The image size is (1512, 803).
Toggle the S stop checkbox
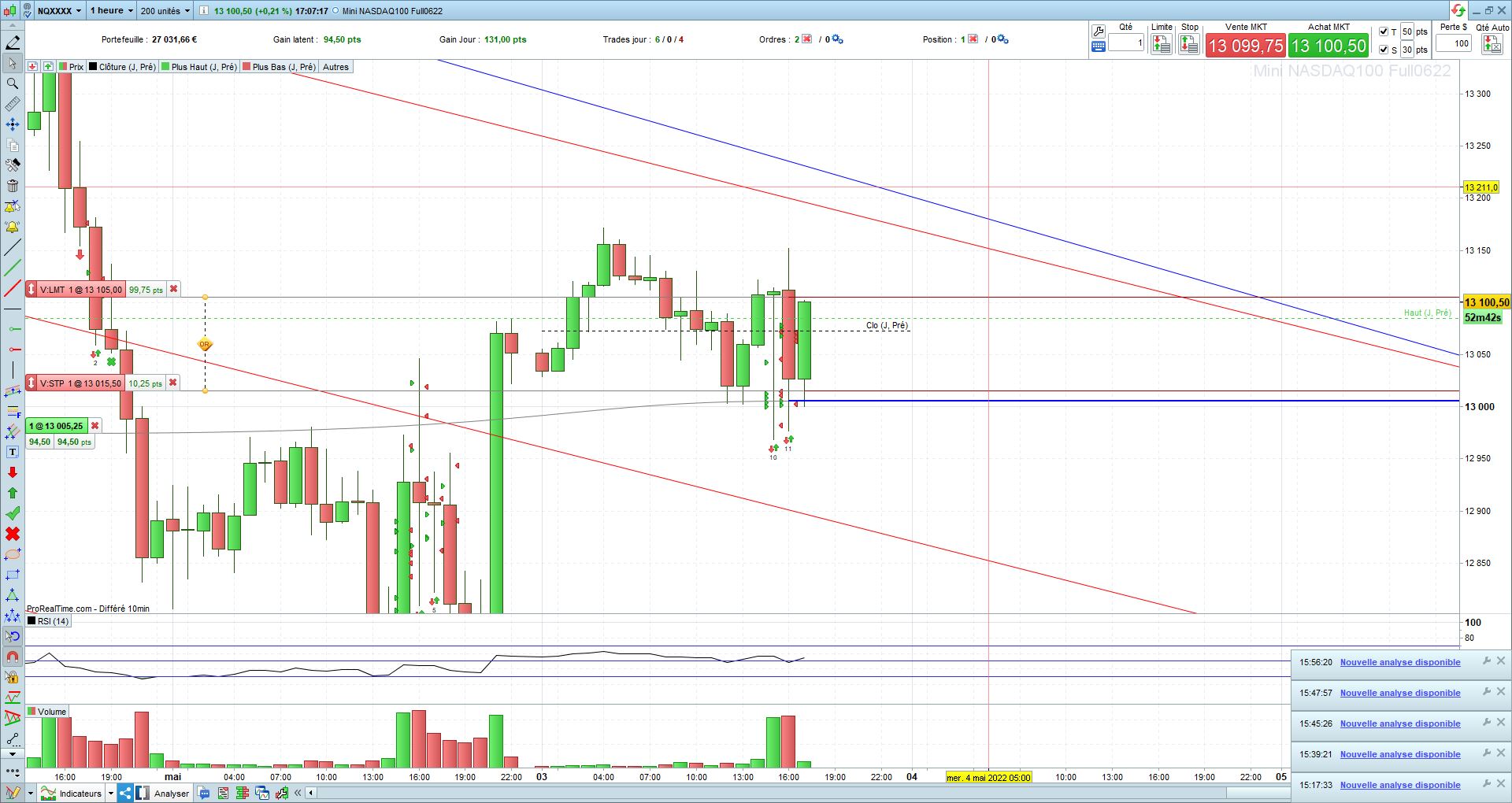pos(1384,50)
